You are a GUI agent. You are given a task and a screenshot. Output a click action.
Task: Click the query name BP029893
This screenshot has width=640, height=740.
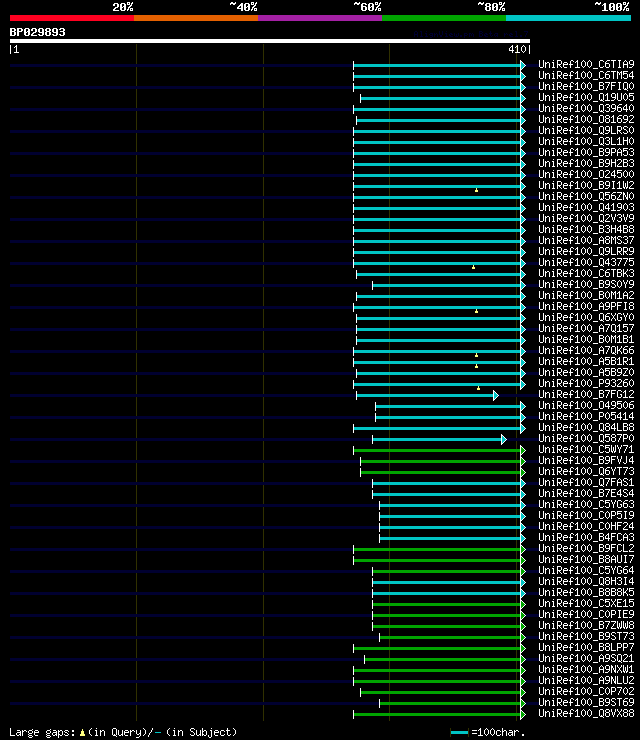[37, 33]
